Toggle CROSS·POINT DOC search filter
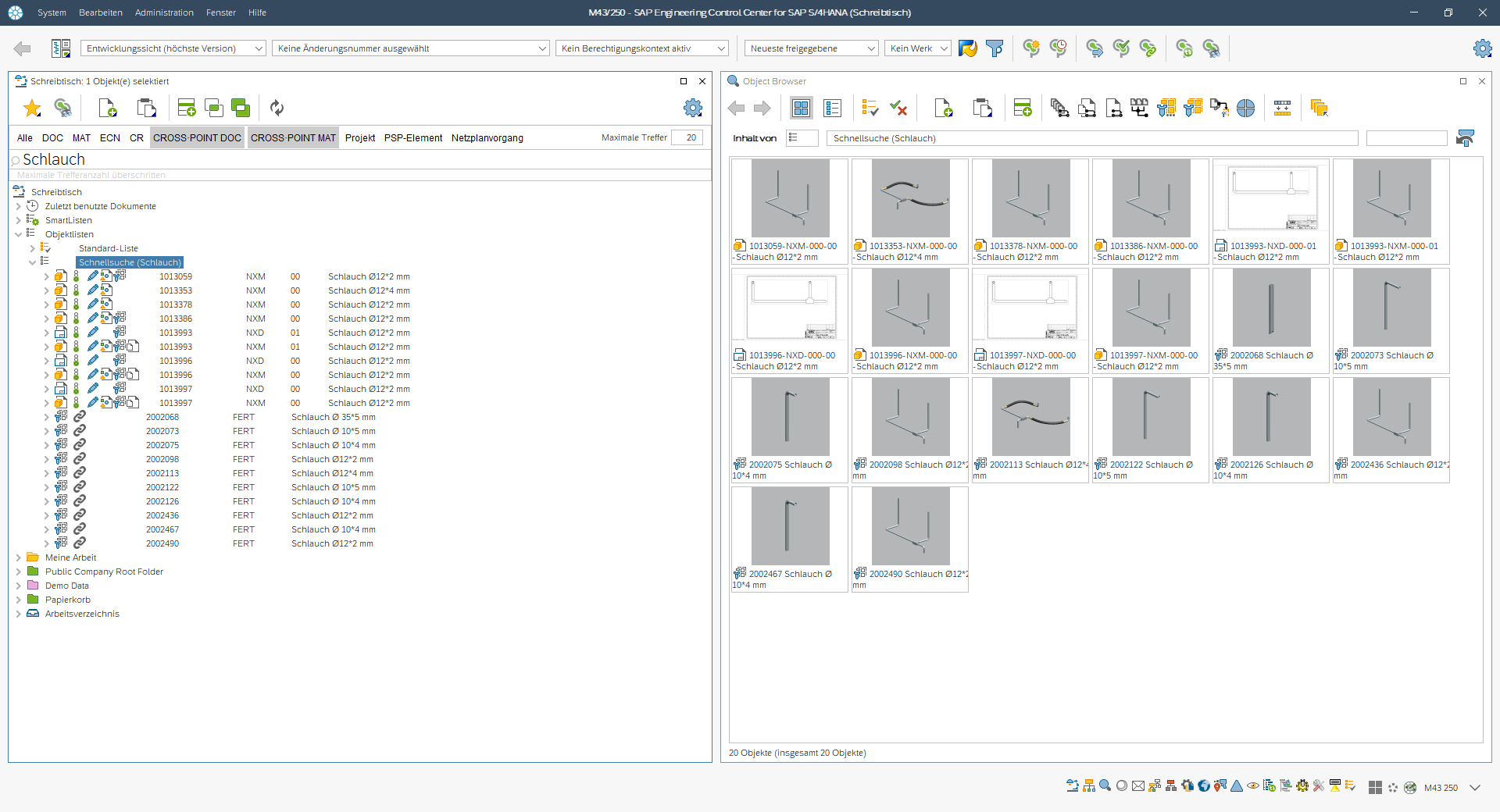1500x812 pixels. [x=197, y=137]
